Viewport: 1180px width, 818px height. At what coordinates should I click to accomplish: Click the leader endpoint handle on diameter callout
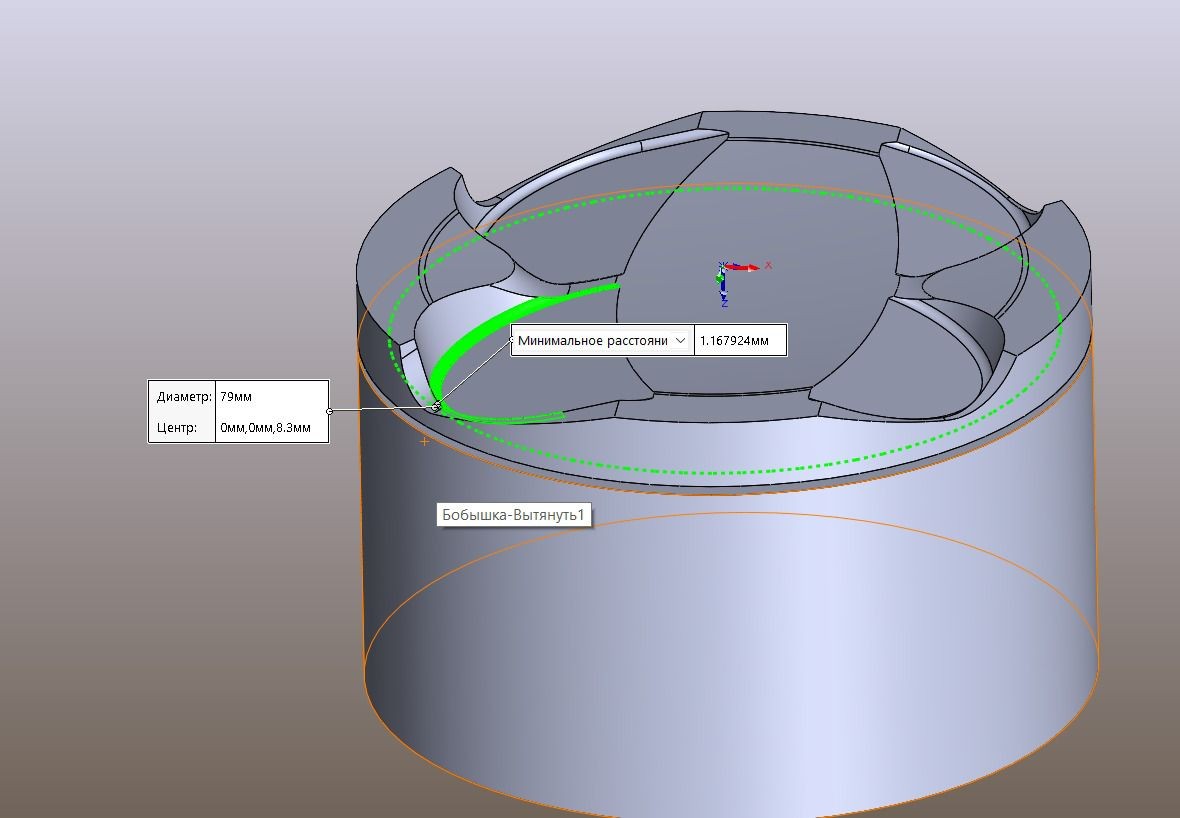point(330,410)
